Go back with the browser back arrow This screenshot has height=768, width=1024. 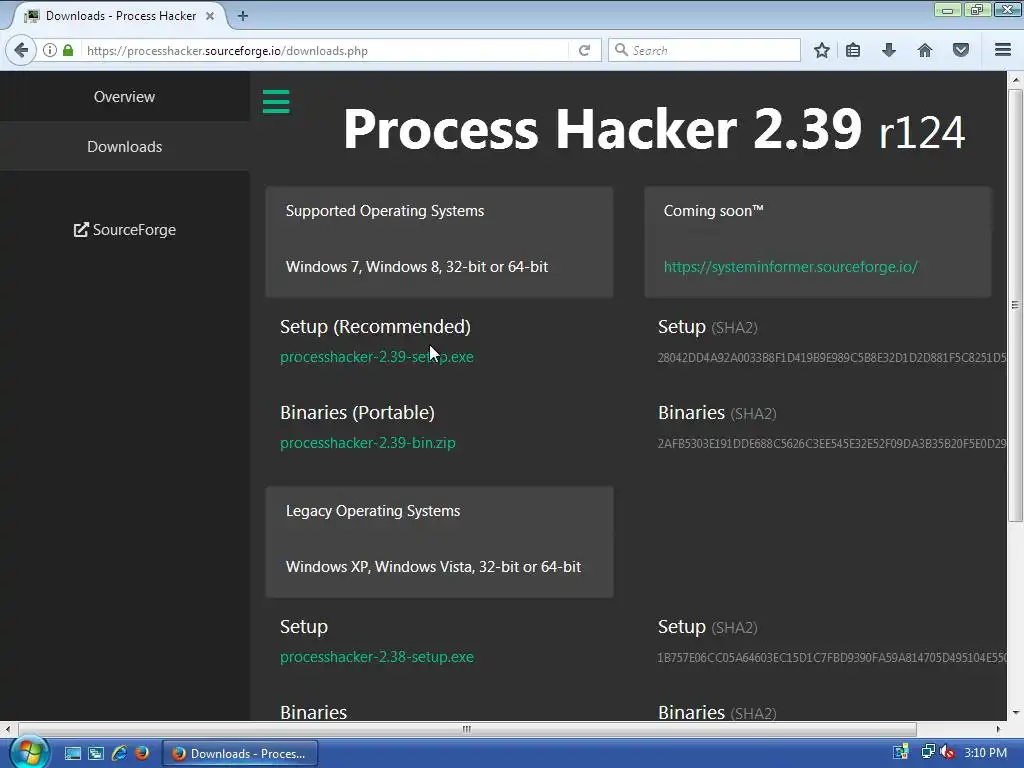coord(22,50)
